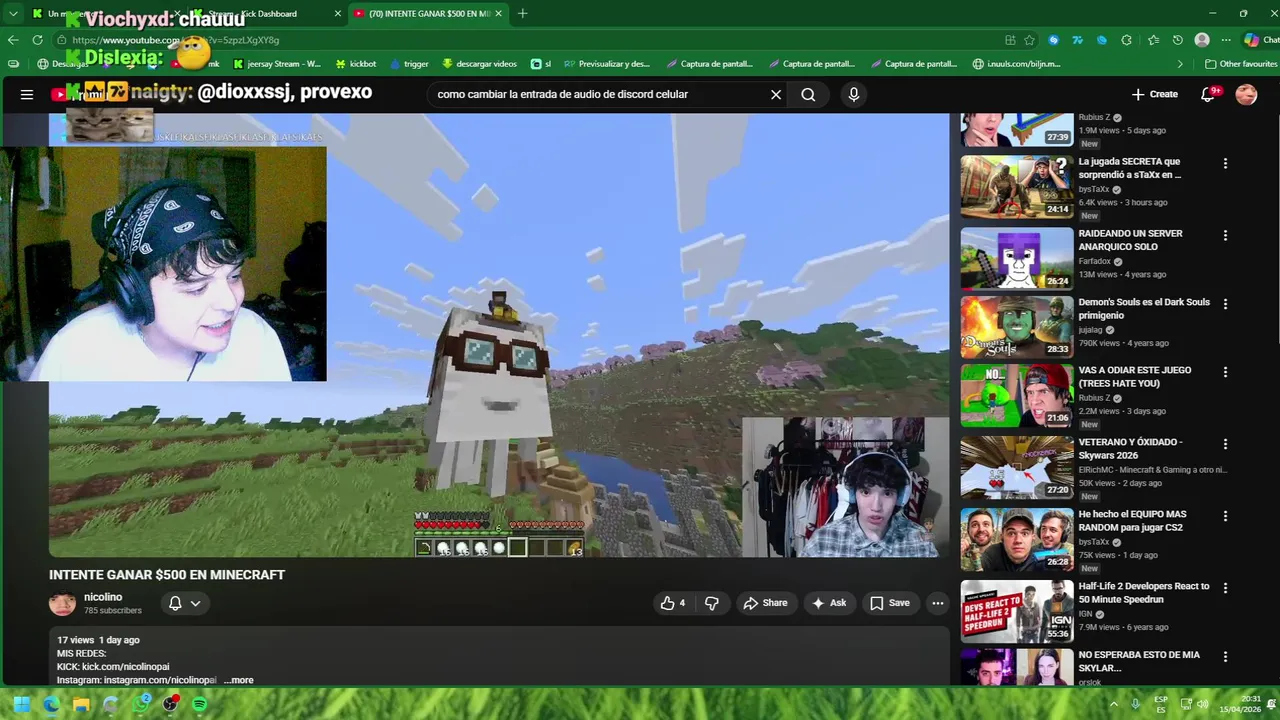
Task: Click the YouTube search magnifier button
Action: coord(808,94)
